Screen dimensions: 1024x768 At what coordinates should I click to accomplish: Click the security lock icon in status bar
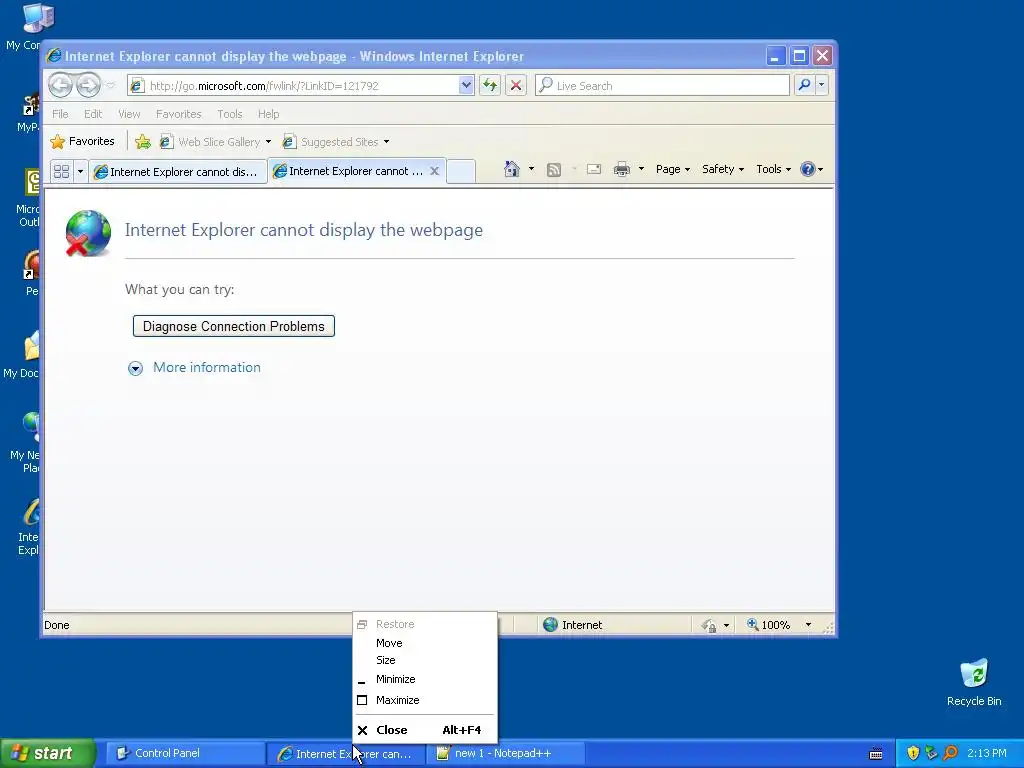(709, 626)
